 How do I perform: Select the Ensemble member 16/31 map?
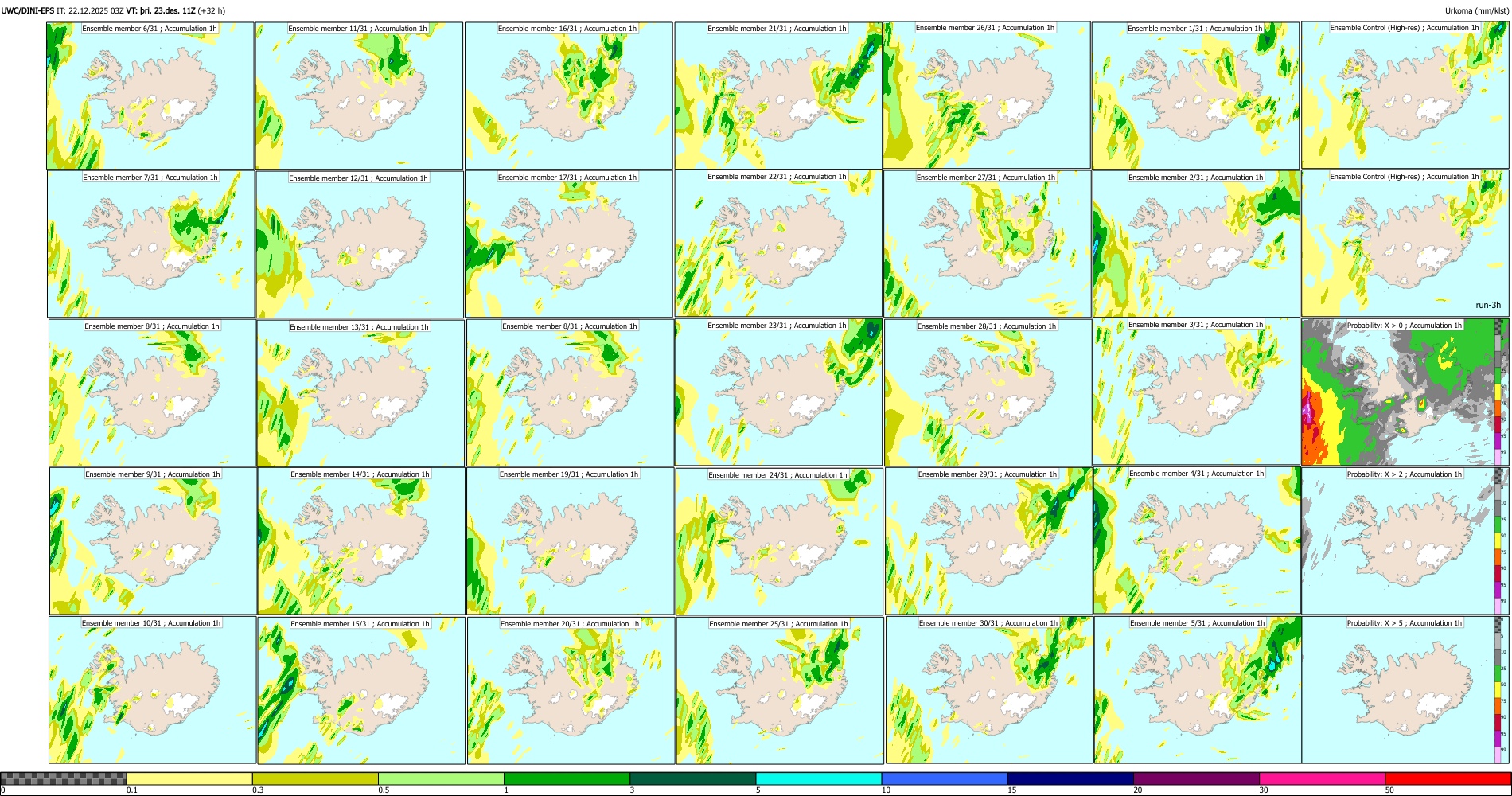click(x=569, y=96)
